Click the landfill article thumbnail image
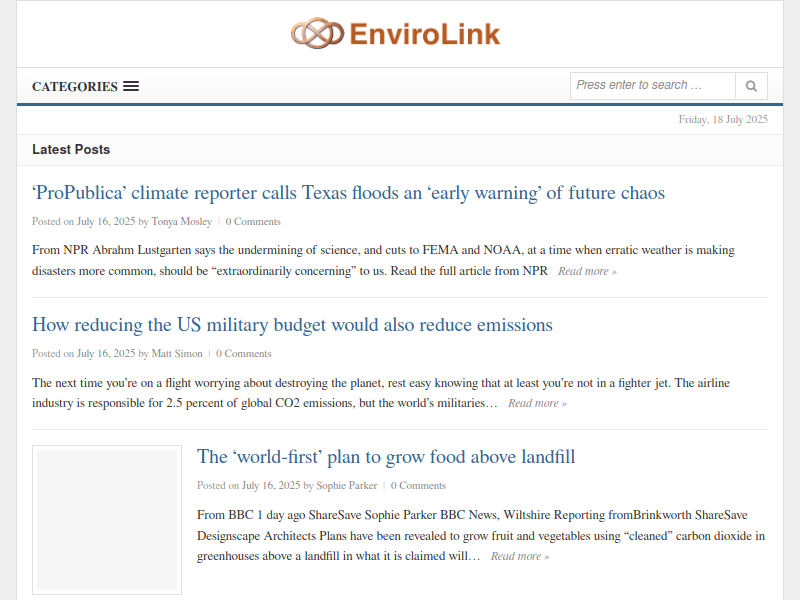Viewport: 800px width, 600px height. point(106,520)
